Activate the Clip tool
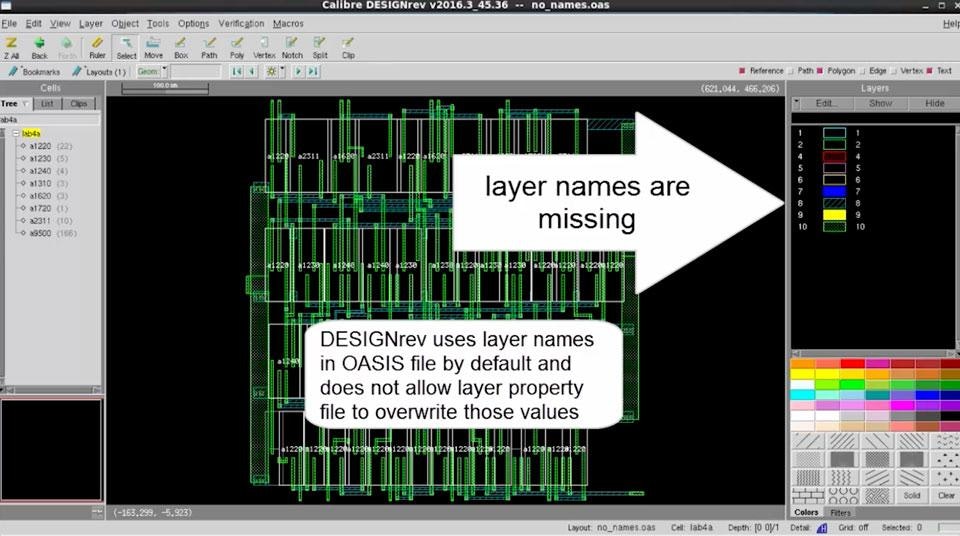 [348, 48]
